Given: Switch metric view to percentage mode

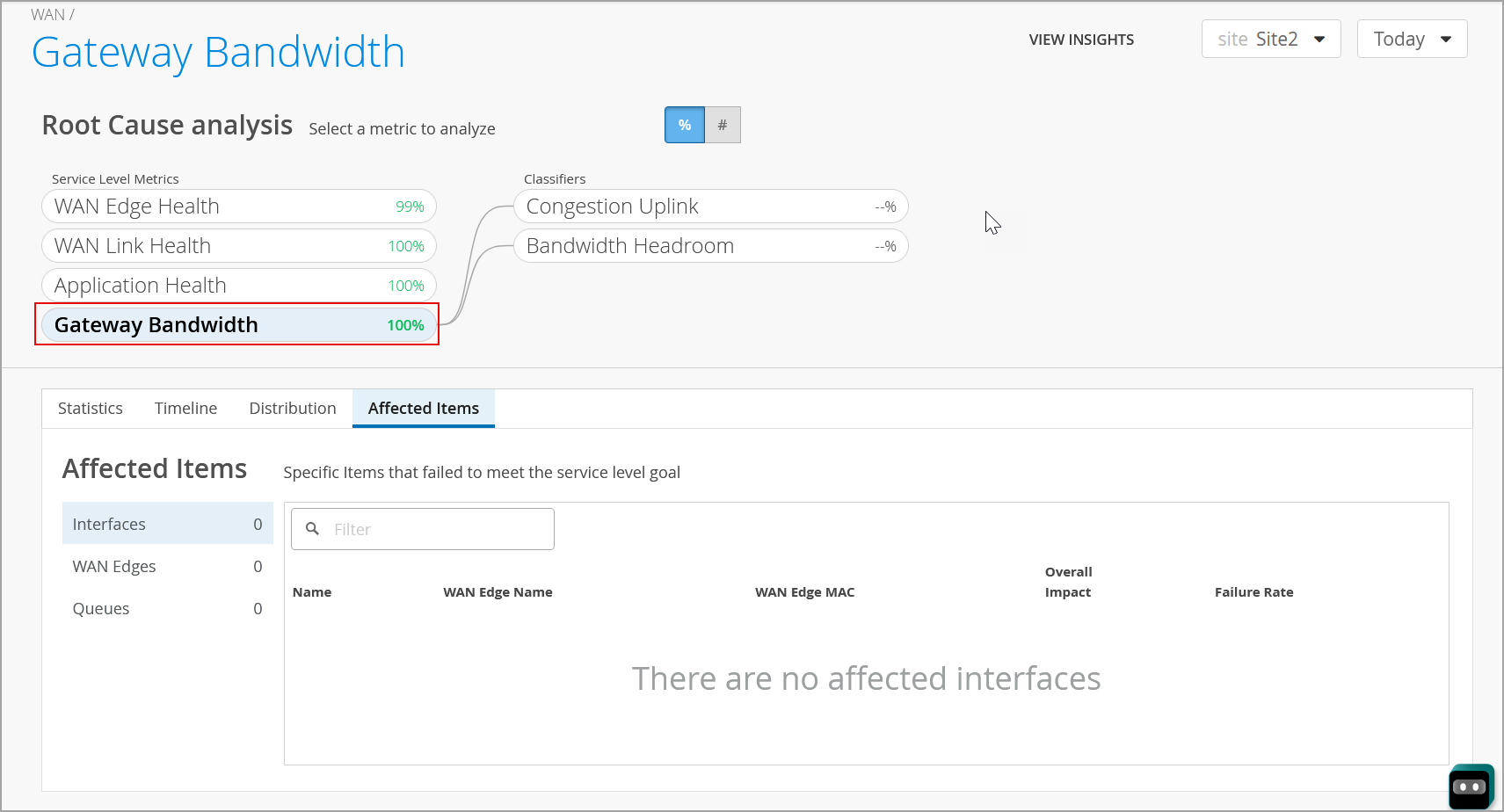Looking at the screenshot, I should 684,125.
